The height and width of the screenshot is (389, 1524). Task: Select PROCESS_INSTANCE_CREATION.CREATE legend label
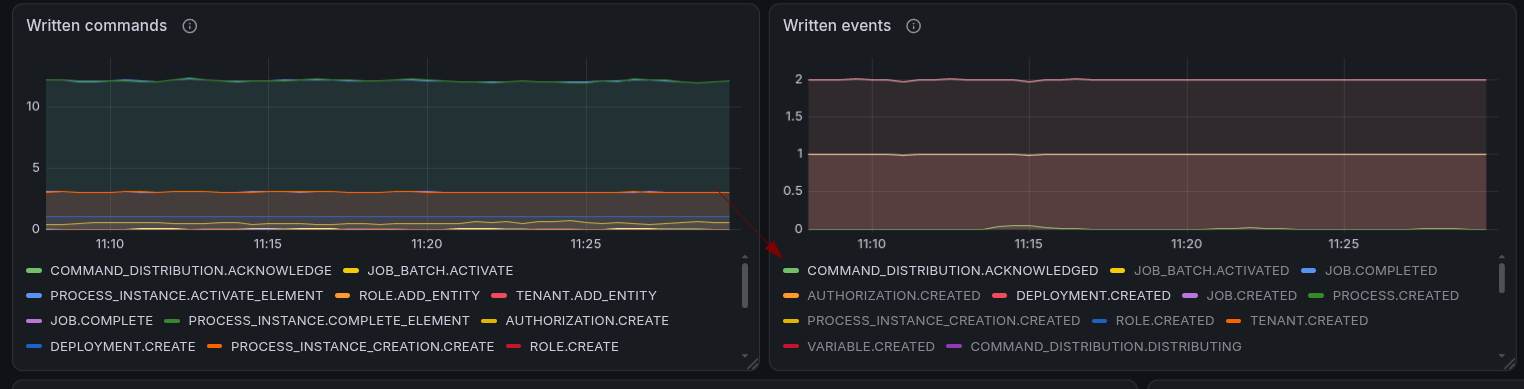[x=362, y=346]
